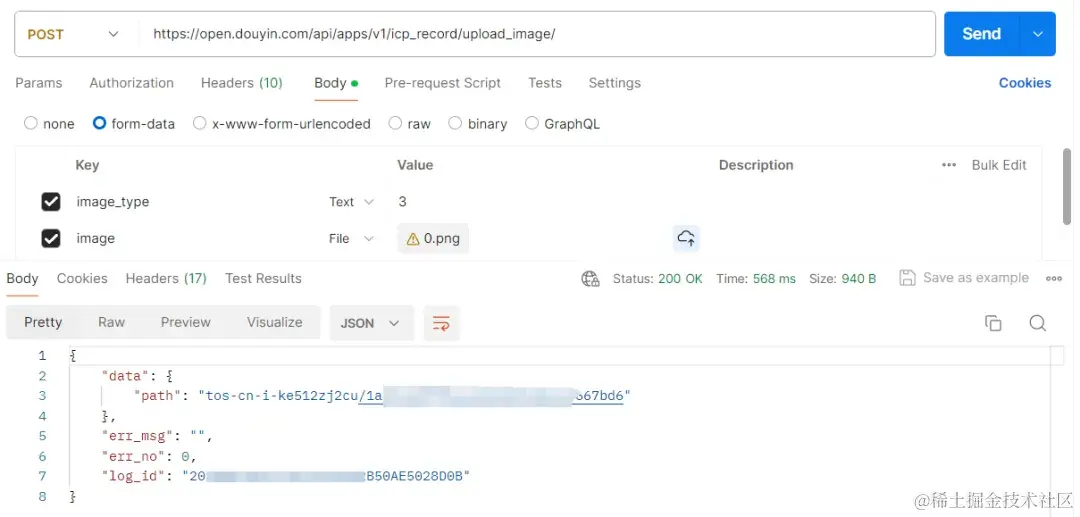Viewport: 1080px width, 517px height.
Task: Open the Cookies link on the right
Action: (x=1025, y=83)
